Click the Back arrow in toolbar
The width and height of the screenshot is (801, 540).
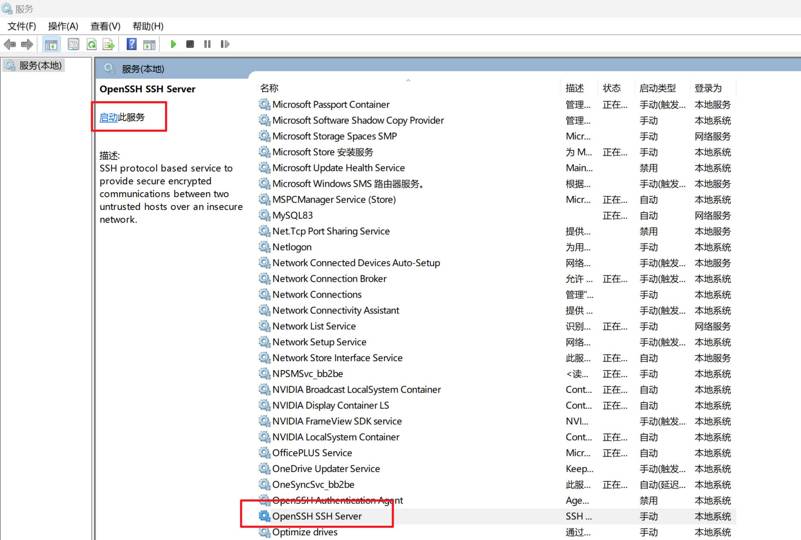tap(10, 44)
